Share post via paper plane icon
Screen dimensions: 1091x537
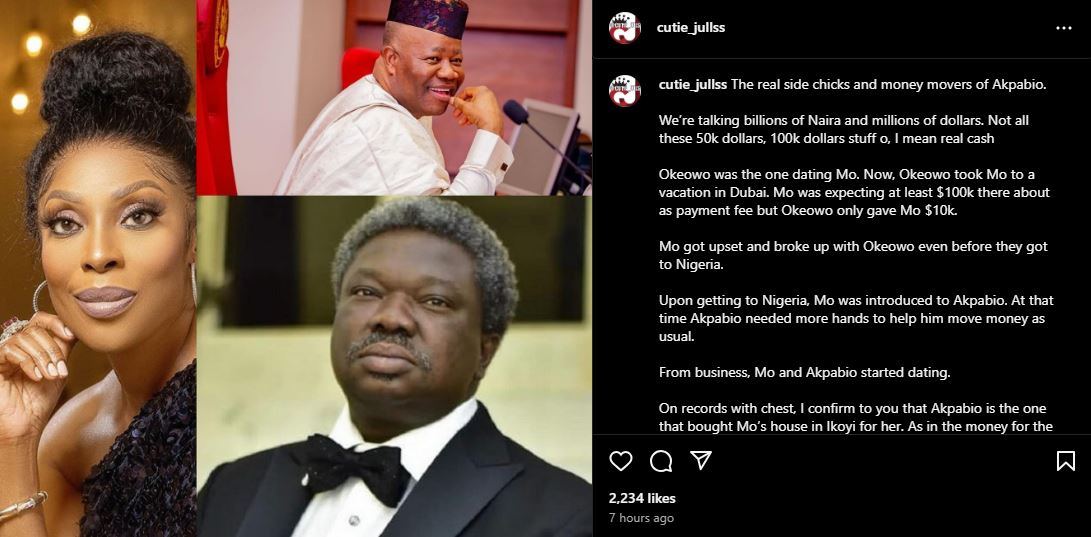[701, 460]
